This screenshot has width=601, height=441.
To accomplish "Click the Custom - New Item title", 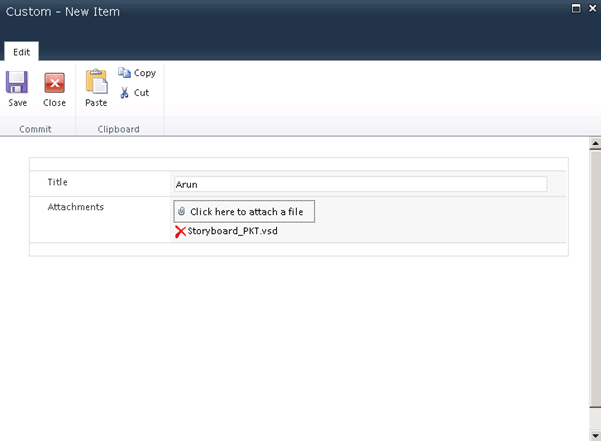I will 63,12.
